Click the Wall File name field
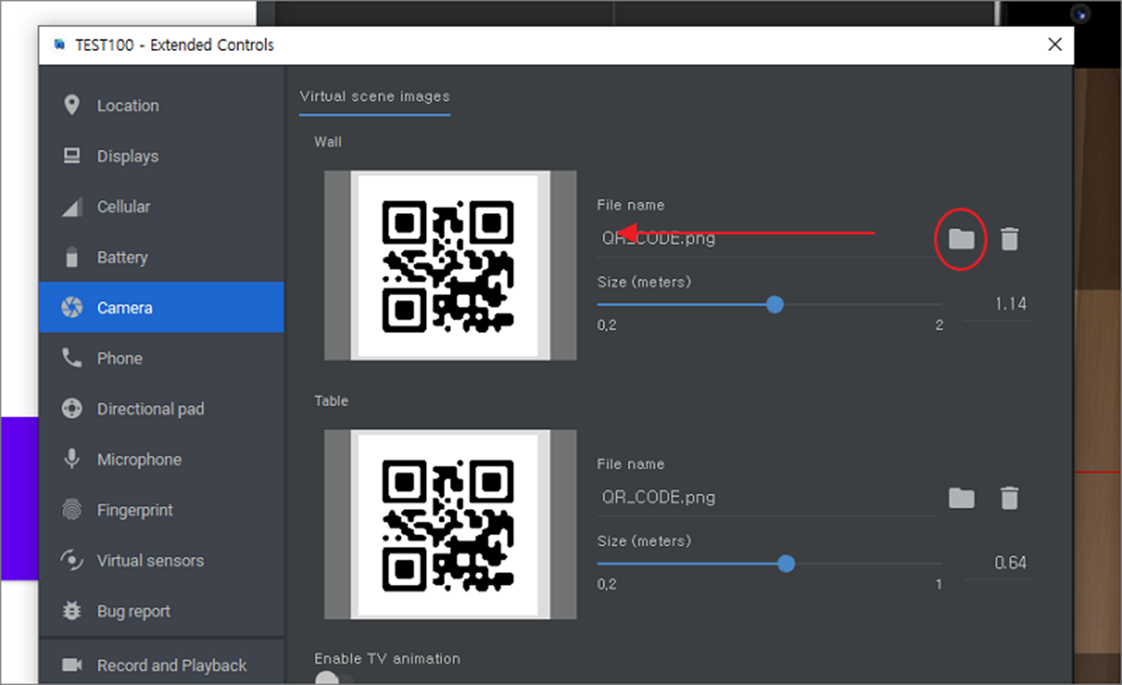Viewport: 1122px width, 685px height. [766, 239]
